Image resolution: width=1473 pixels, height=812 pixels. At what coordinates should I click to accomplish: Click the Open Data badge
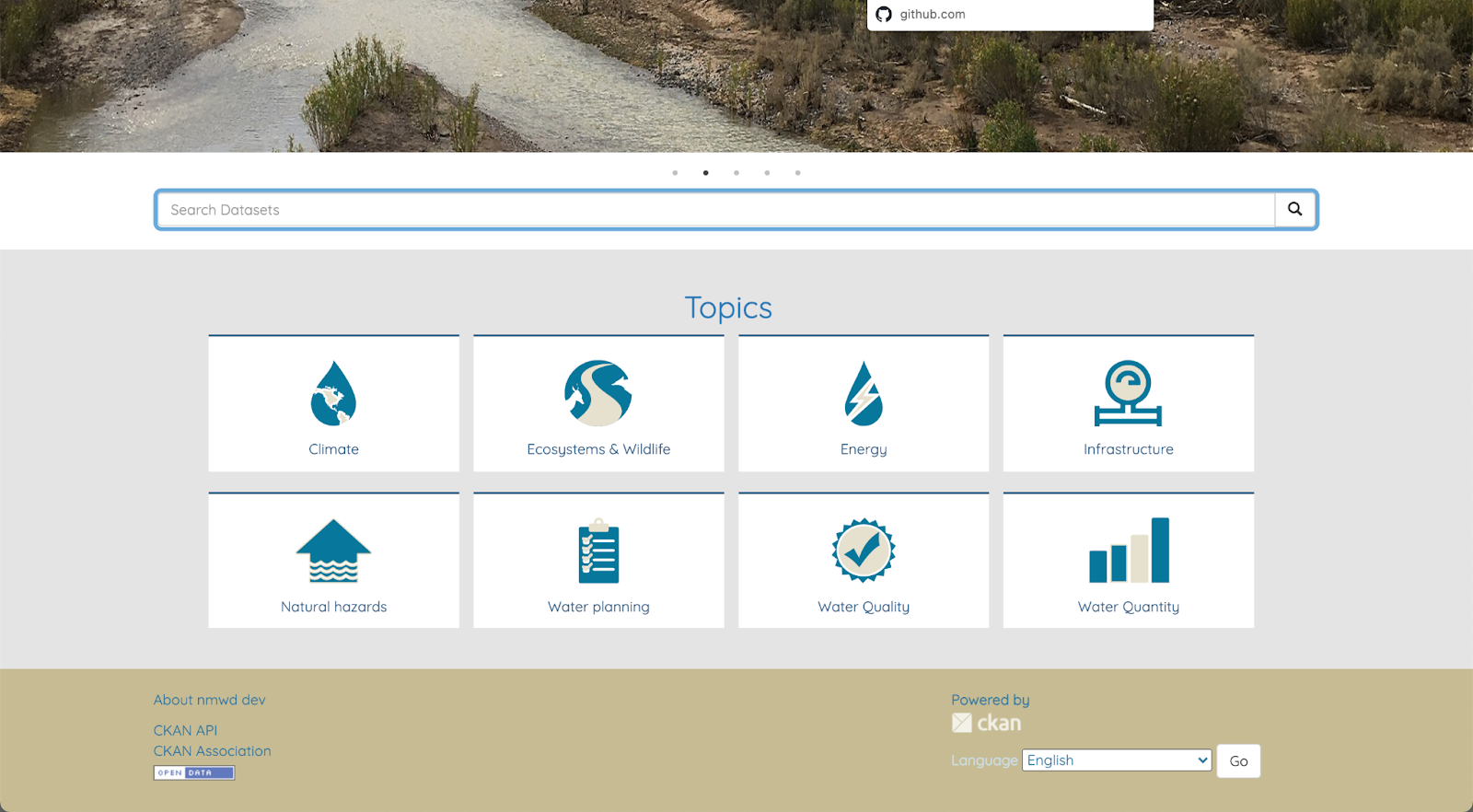[x=194, y=772]
